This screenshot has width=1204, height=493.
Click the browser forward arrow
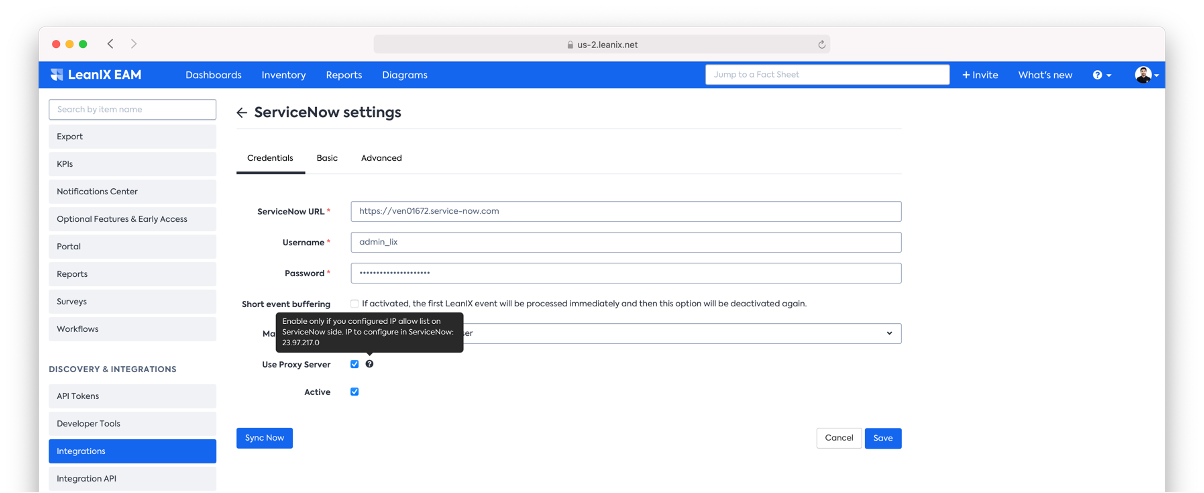[134, 44]
